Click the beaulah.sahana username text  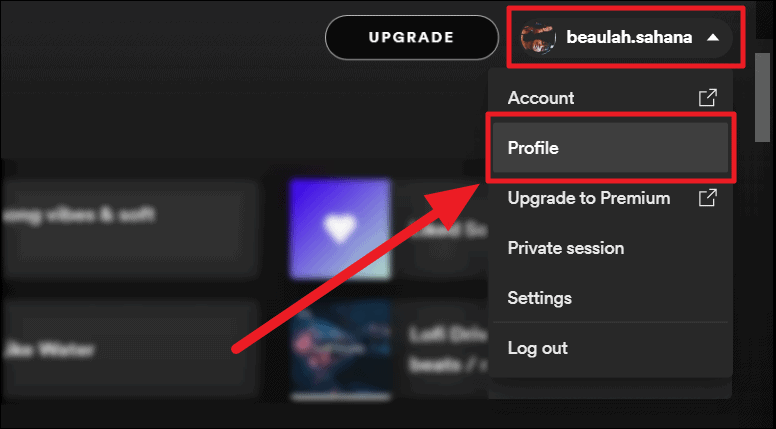[x=629, y=37]
